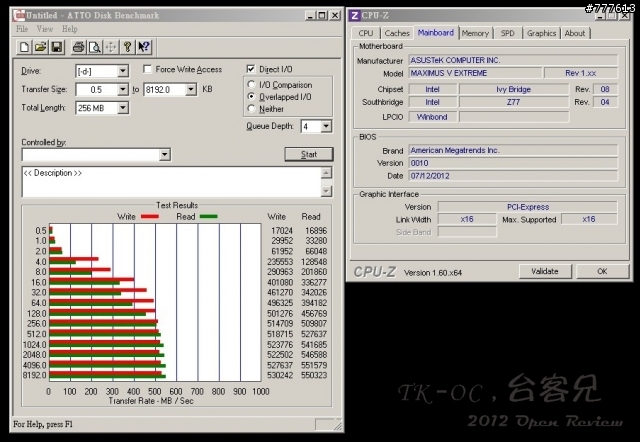Open the Queue Depth dropdown
Image resolution: width=640 pixels, height=442 pixels.
tap(326, 127)
